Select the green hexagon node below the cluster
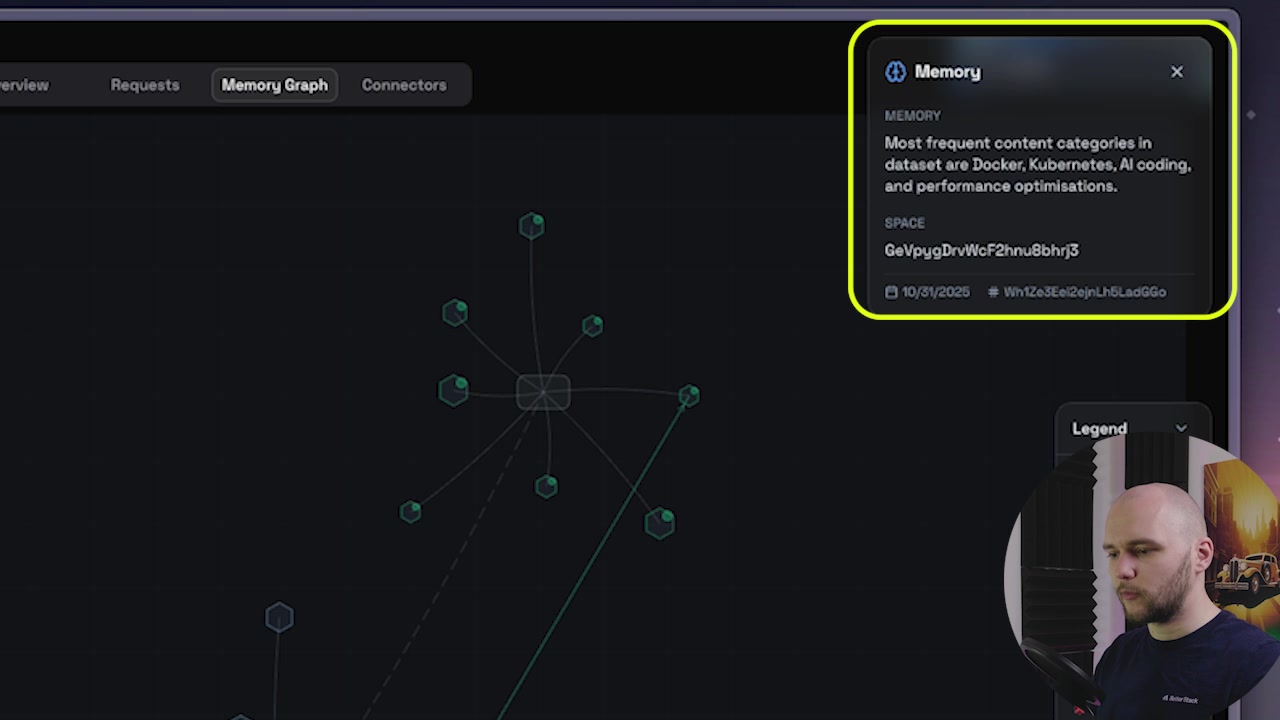The width and height of the screenshot is (1280, 720). (x=546, y=486)
